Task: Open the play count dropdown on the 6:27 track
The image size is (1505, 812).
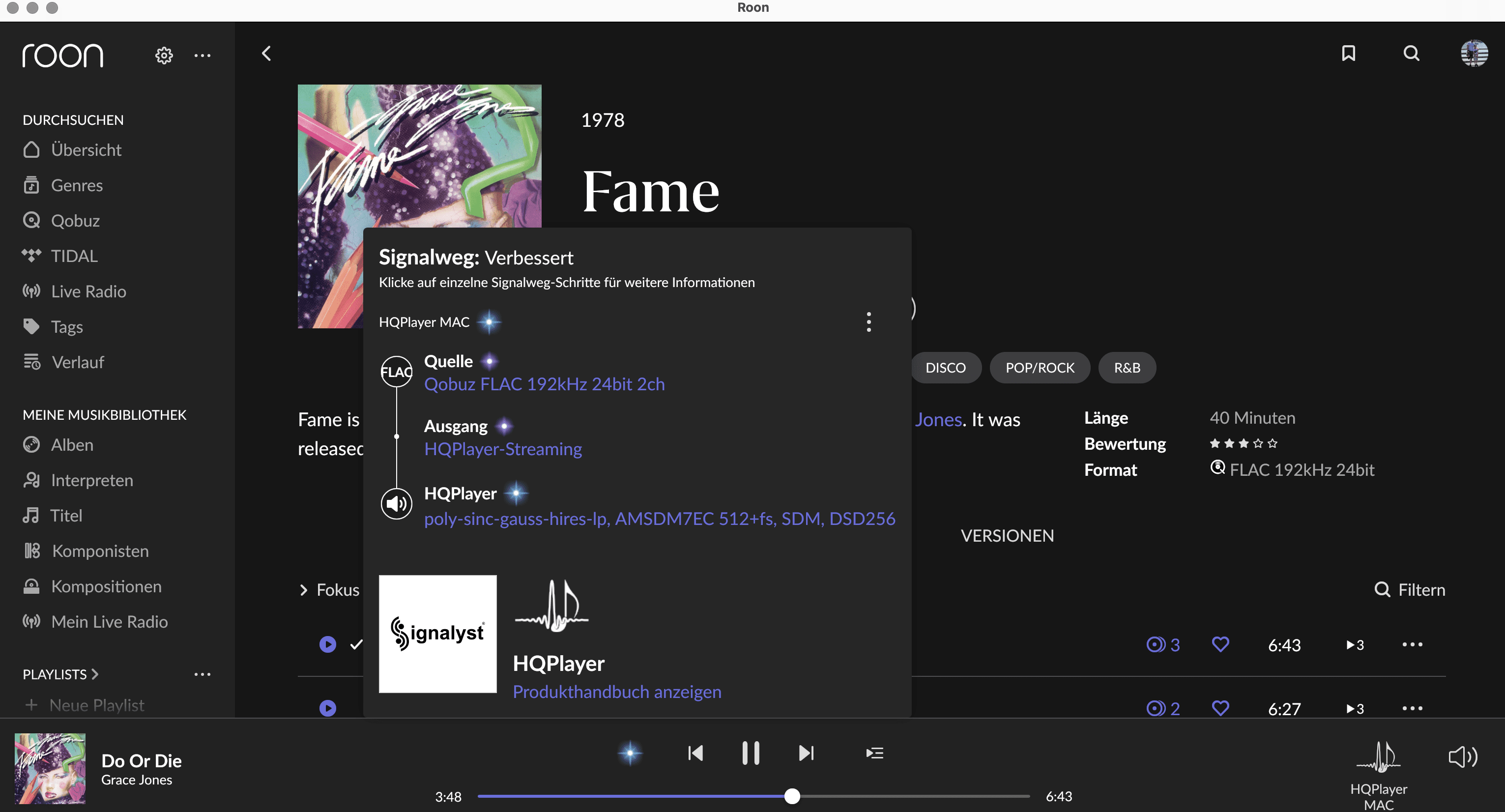Action: pyautogui.click(x=1356, y=708)
